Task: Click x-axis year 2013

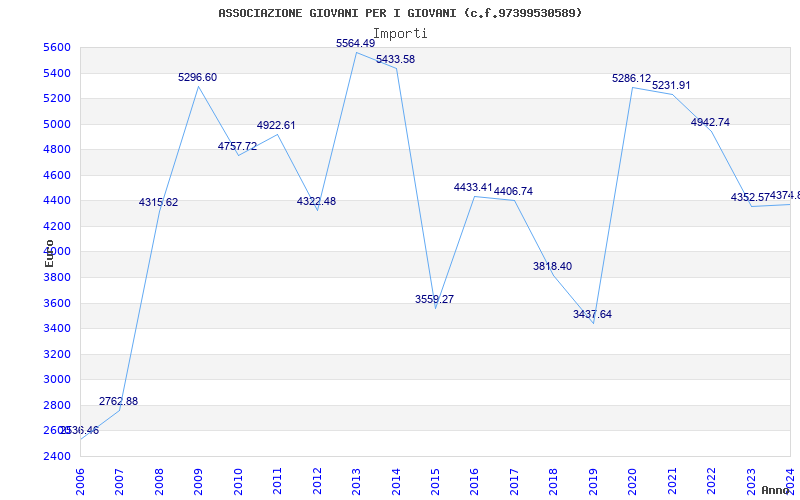Action: (x=356, y=482)
